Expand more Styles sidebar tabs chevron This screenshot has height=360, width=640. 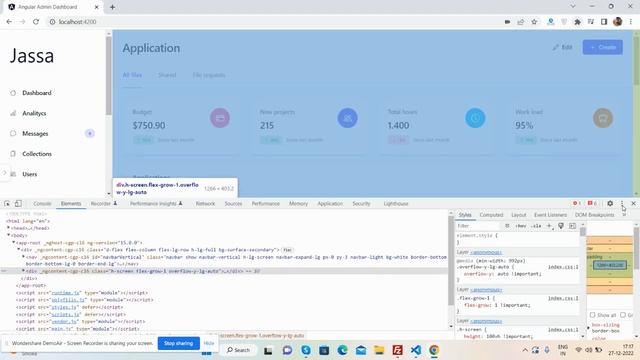coord(624,215)
